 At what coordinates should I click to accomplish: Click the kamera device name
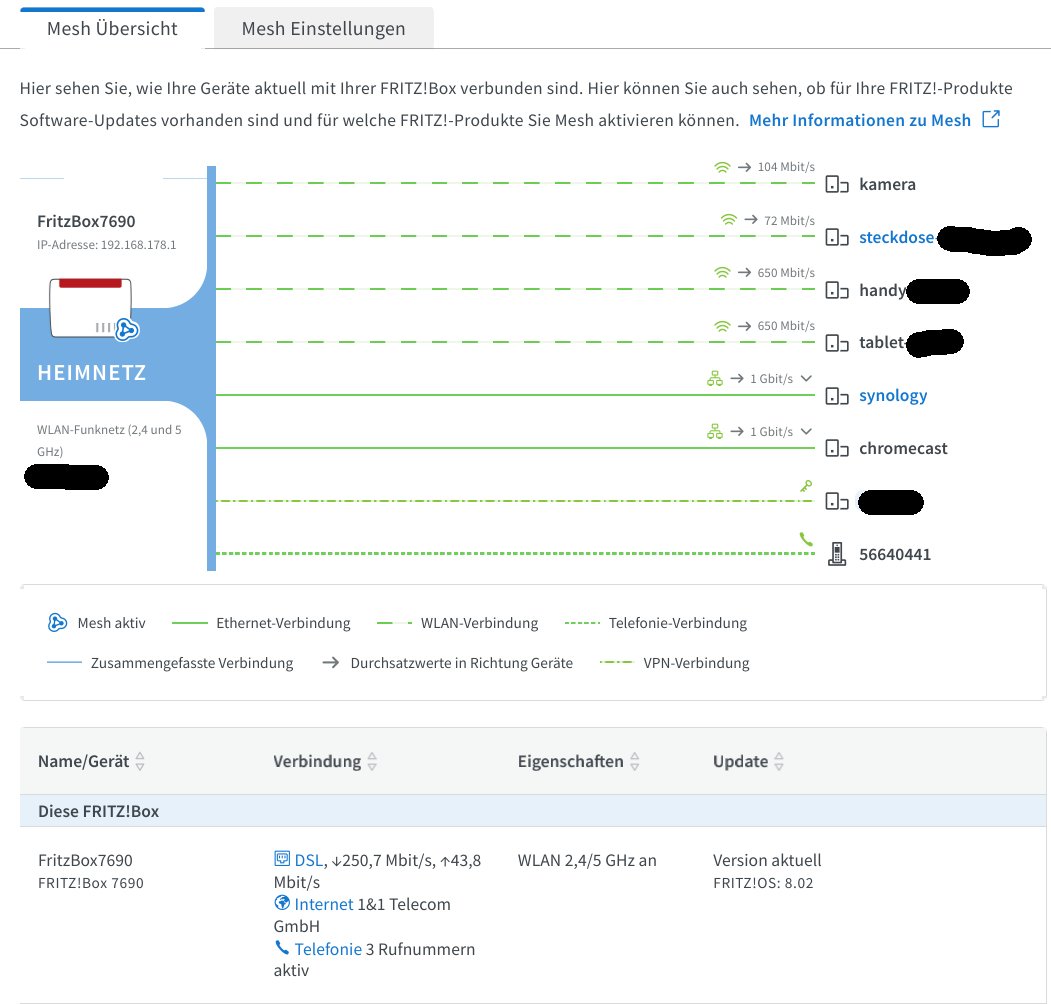pos(887,184)
